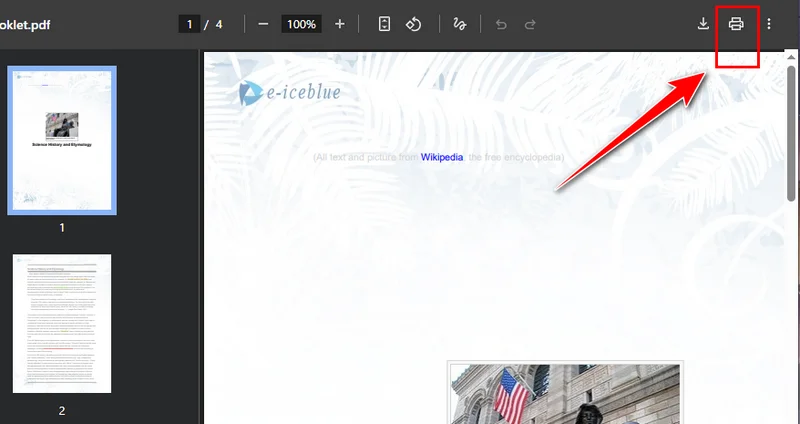Click the total page count 4
The height and width of the screenshot is (424, 800).
[219, 24]
